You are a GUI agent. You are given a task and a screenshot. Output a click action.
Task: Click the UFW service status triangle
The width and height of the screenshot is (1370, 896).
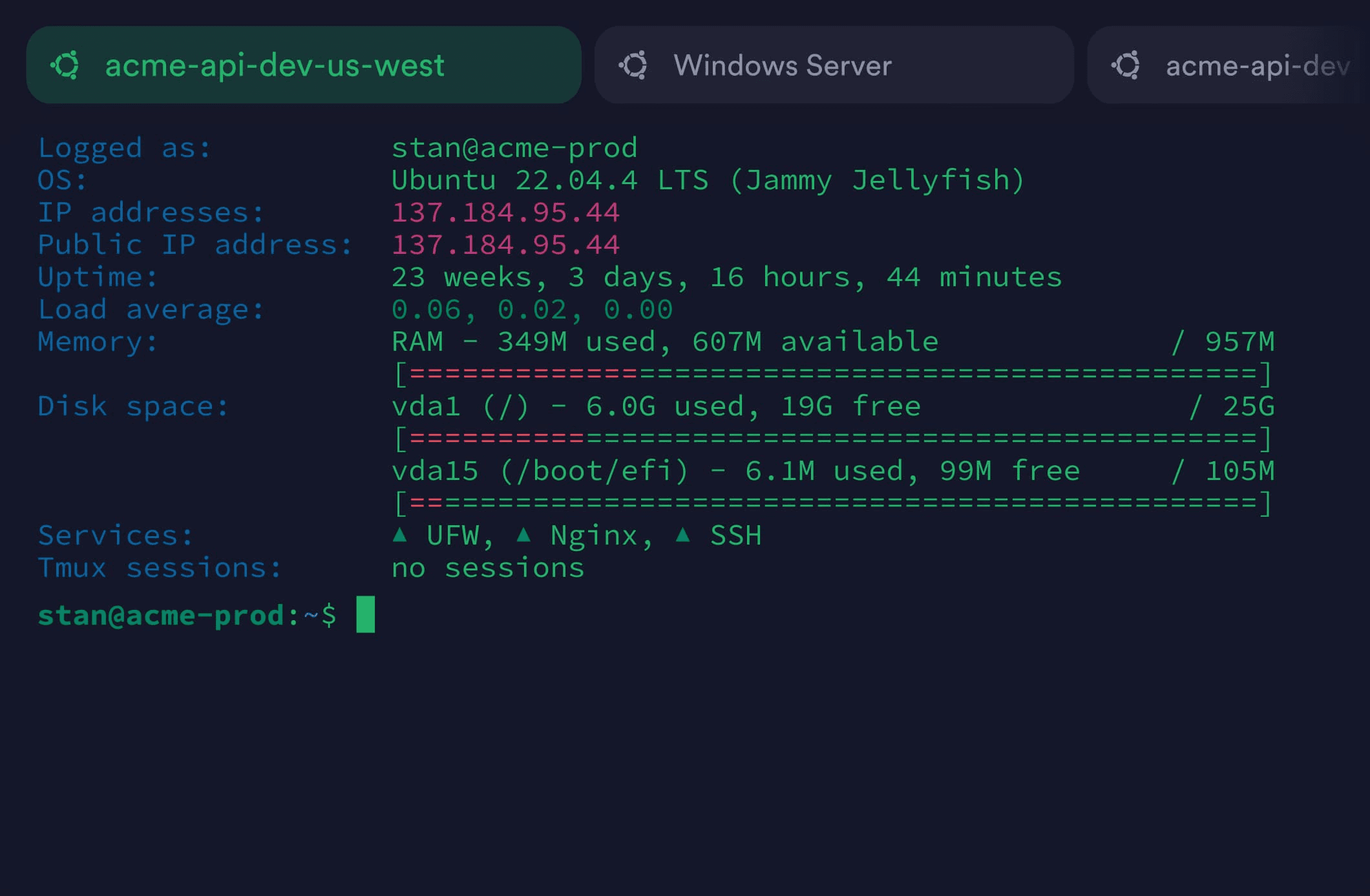400,534
